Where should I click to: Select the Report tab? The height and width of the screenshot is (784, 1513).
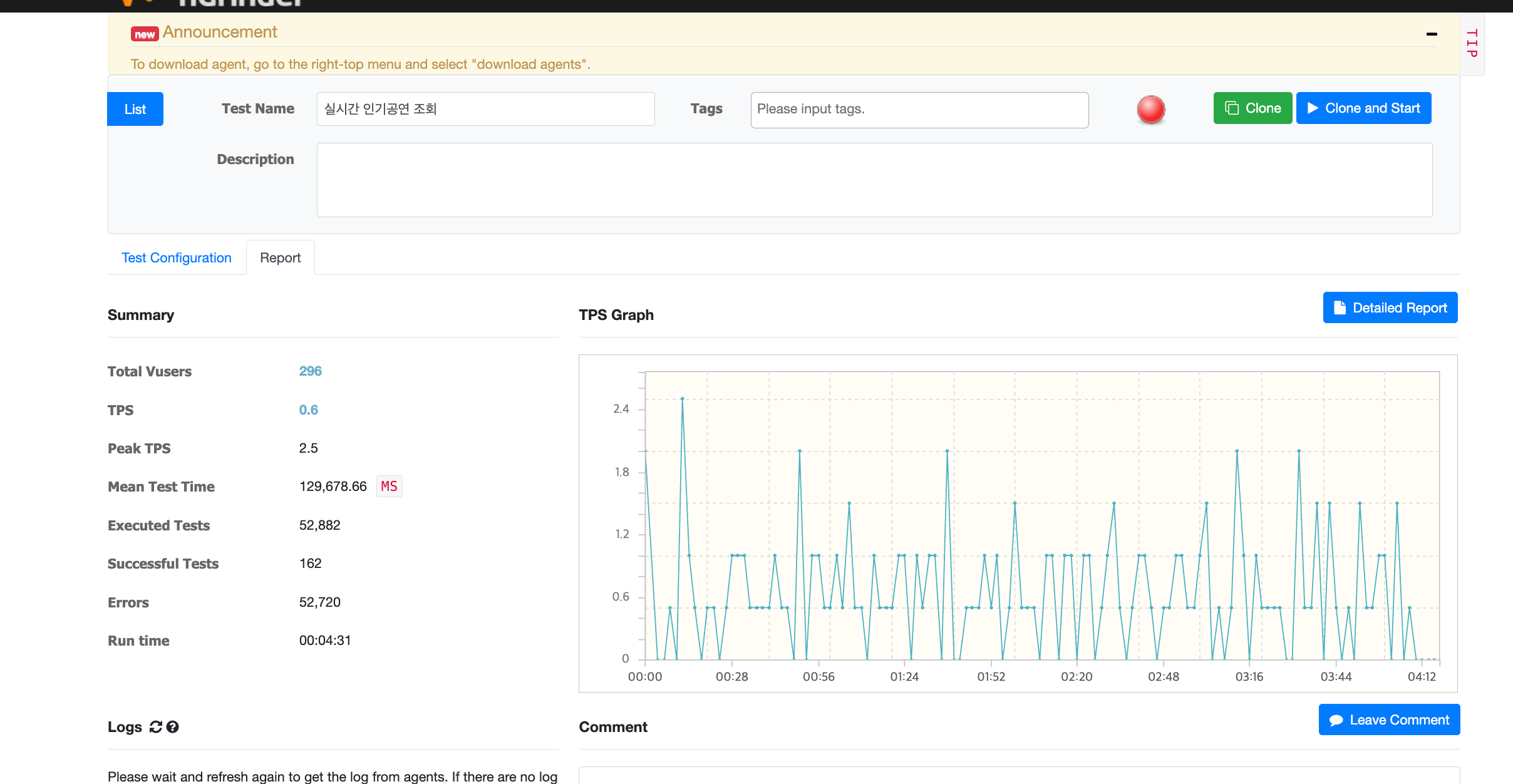280,257
